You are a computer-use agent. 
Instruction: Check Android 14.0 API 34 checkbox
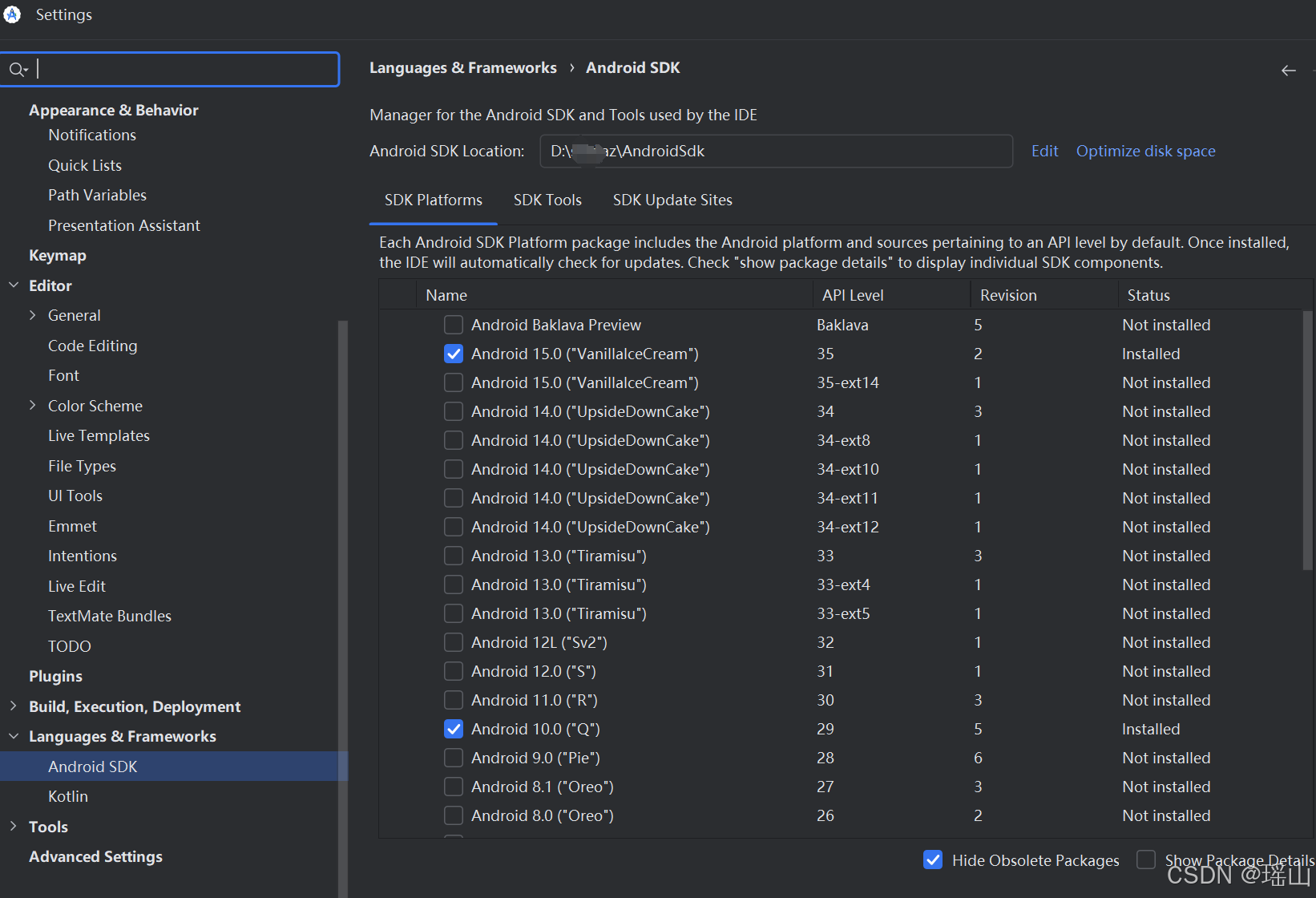454,411
